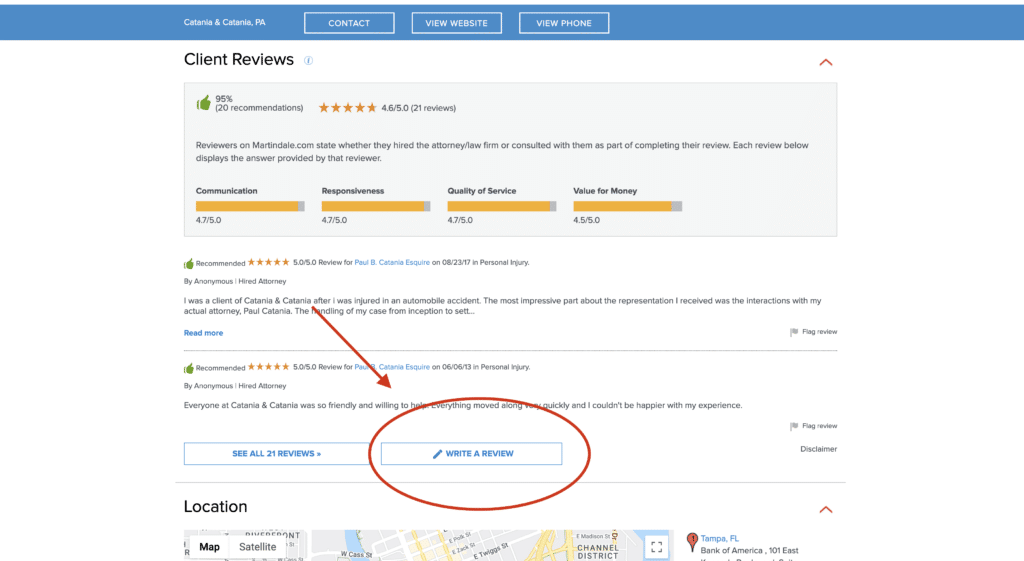Click Flag review on the 08/23/17 review
Image resolution: width=1024 pixels, height=561 pixels.
click(819, 332)
